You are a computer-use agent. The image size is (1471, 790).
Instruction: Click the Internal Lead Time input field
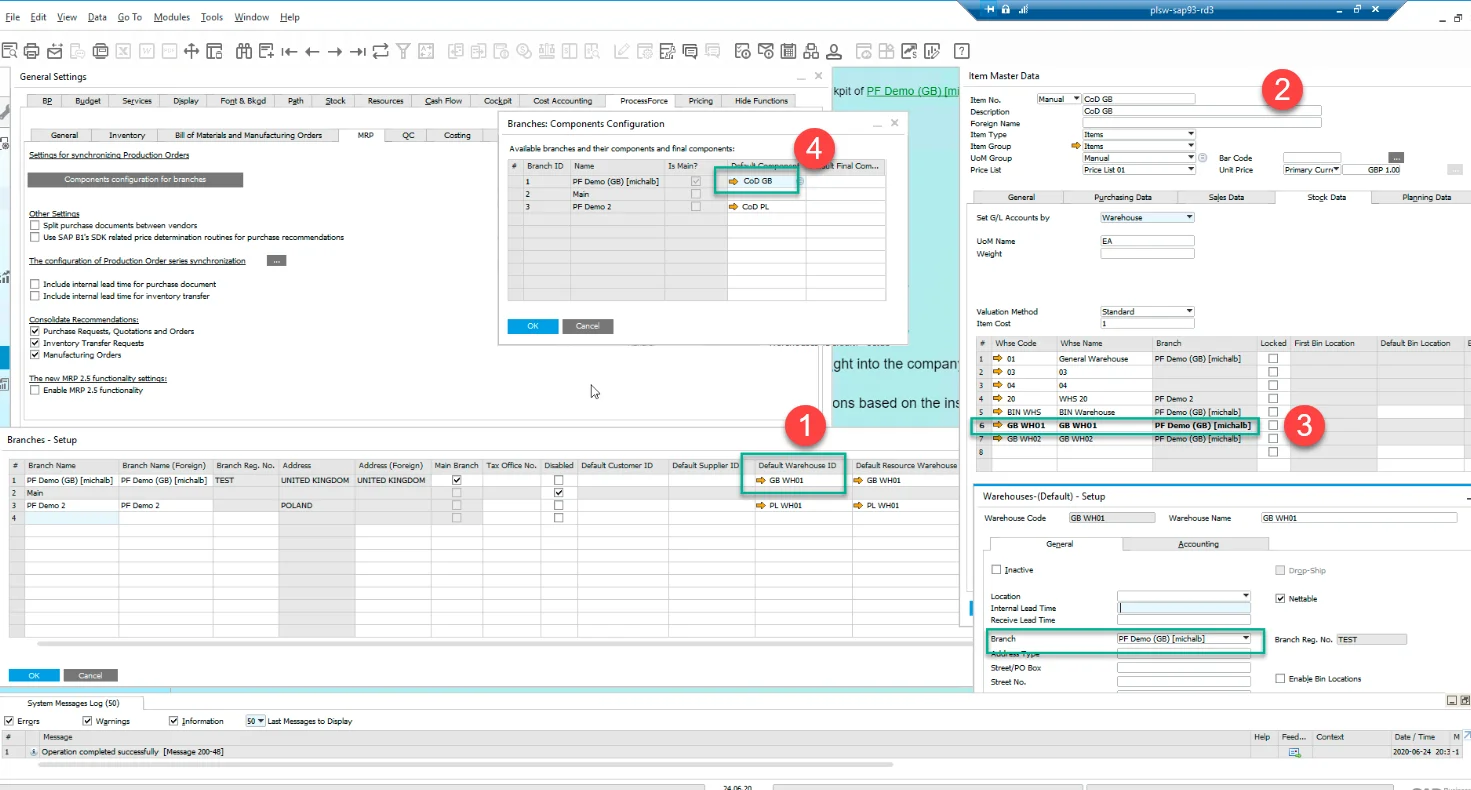[x=1184, y=608]
